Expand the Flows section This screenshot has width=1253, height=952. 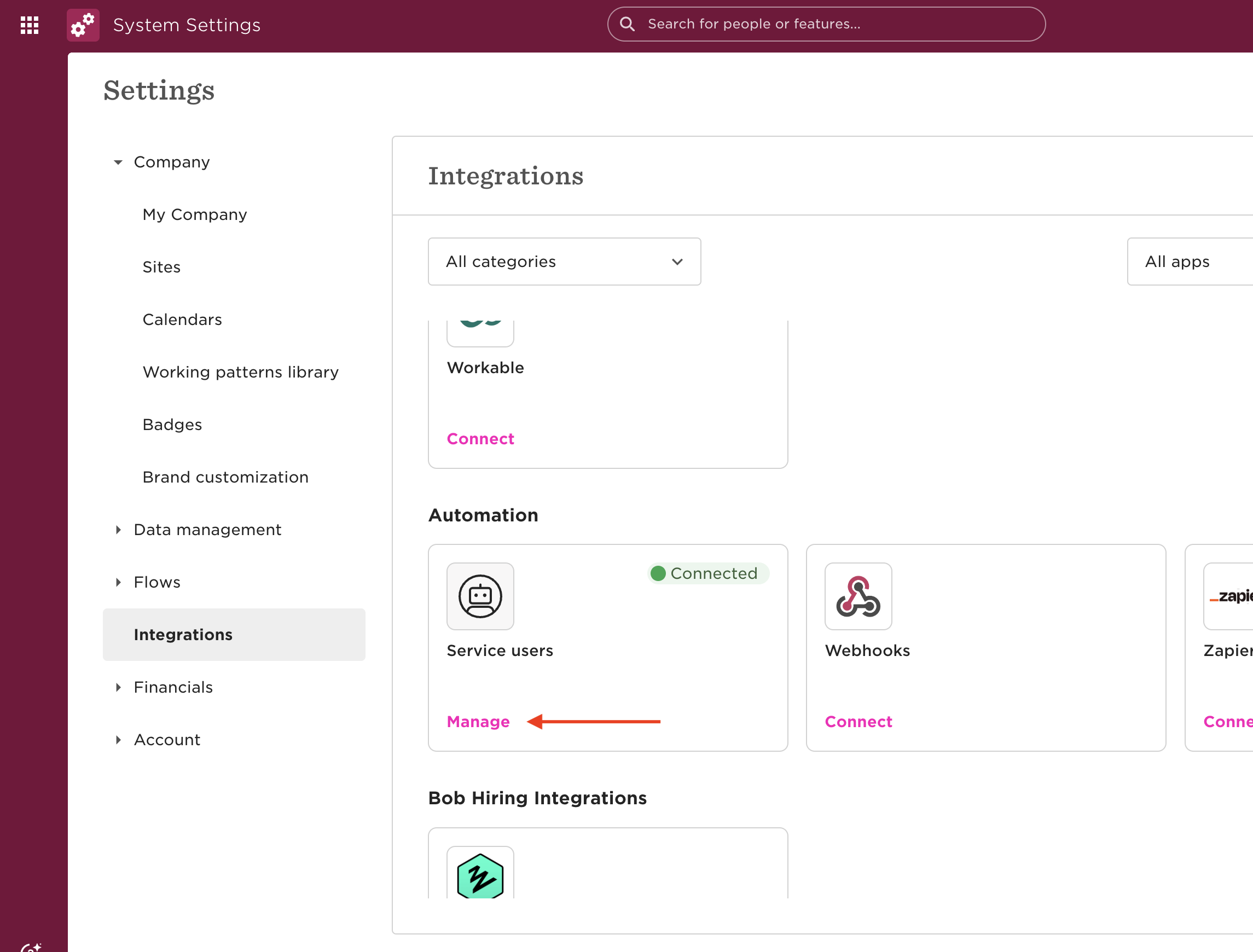click(118, 582)
